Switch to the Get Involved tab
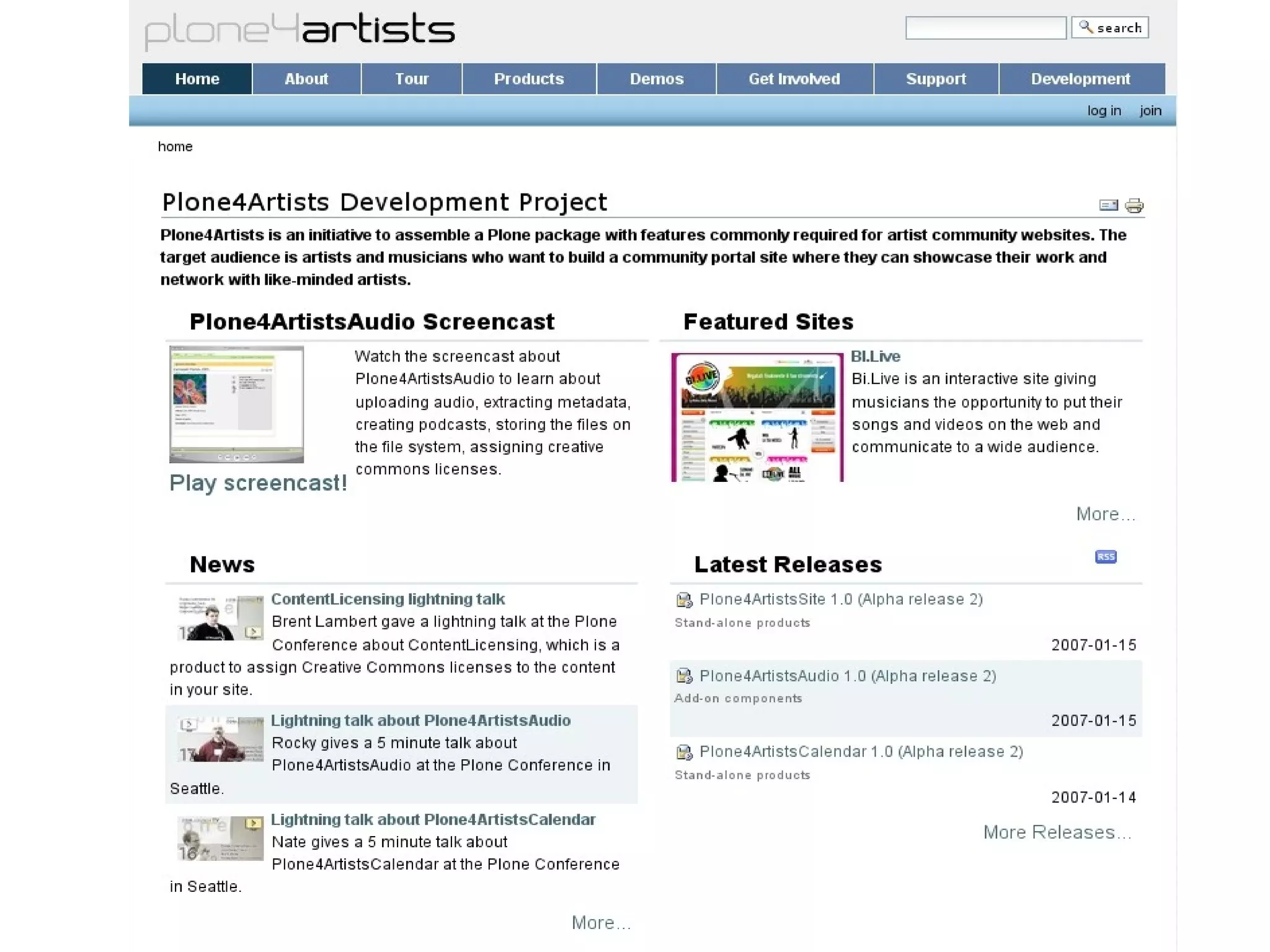Image resolution: width=1270 pixels, height=952 pixels. [794, 79]
